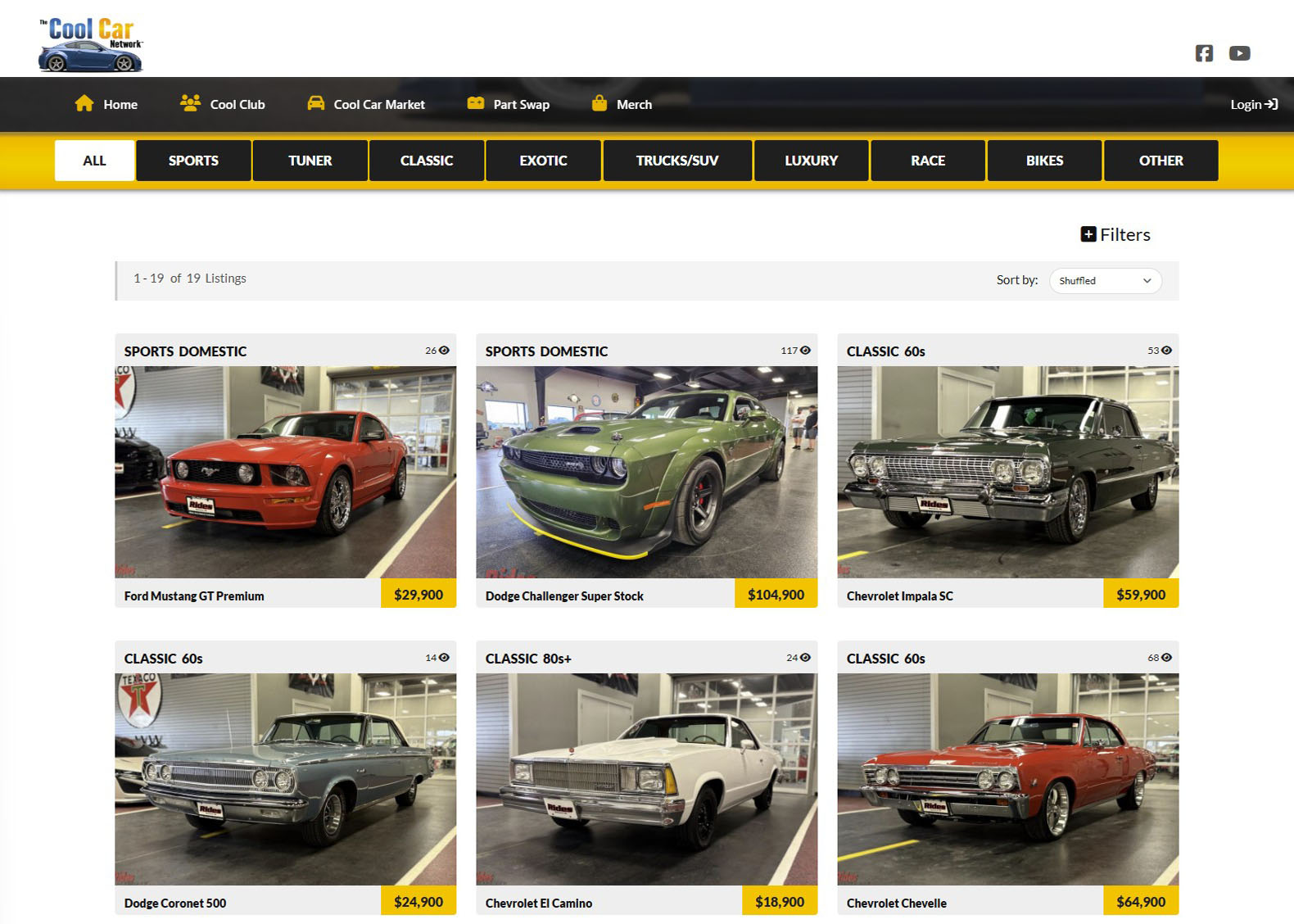Open the Chevrolet Impala SC title link
This screenshot has height=924, width=1294.
(900, 596)
